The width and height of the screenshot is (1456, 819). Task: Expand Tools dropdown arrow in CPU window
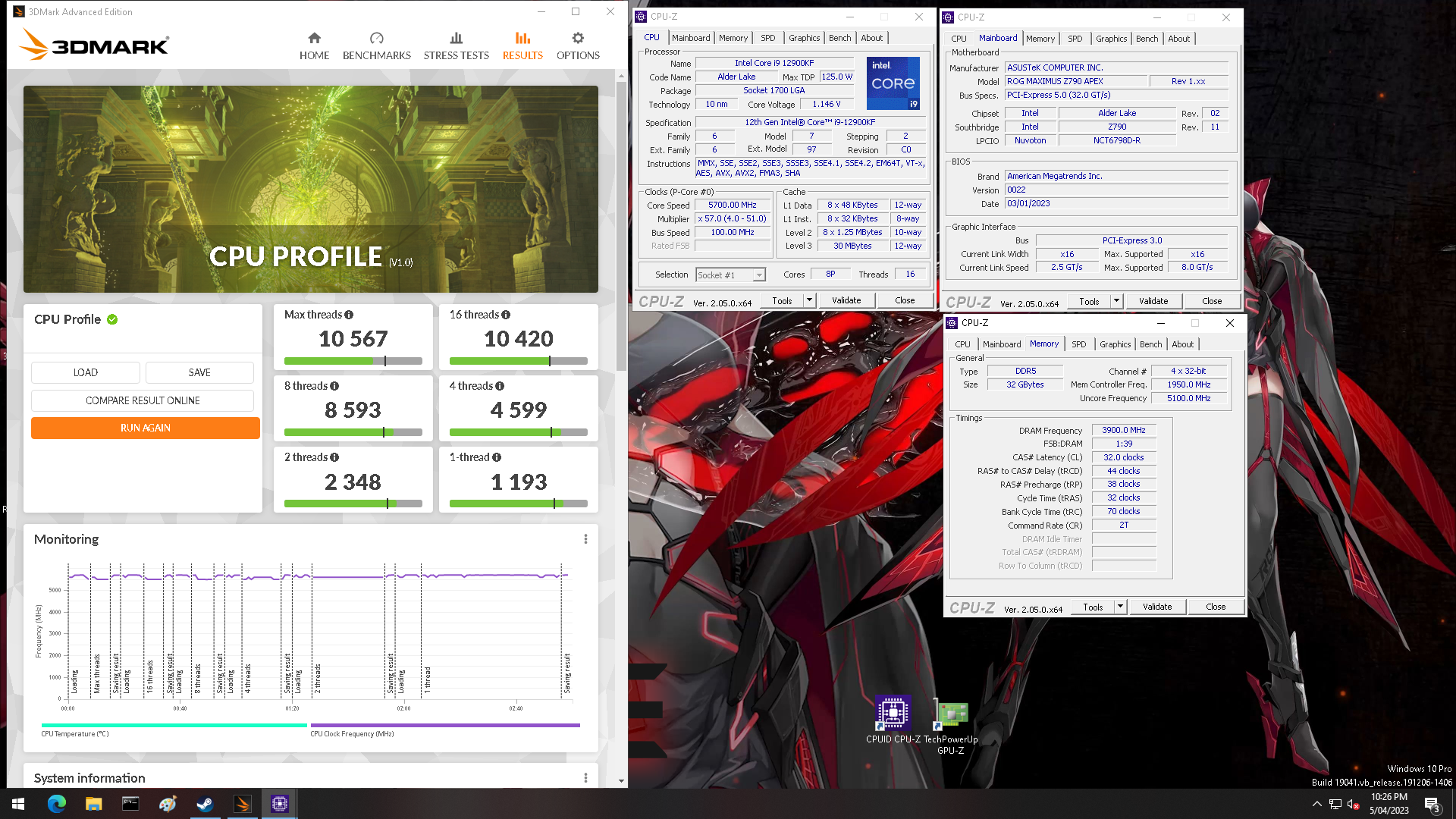809,300
